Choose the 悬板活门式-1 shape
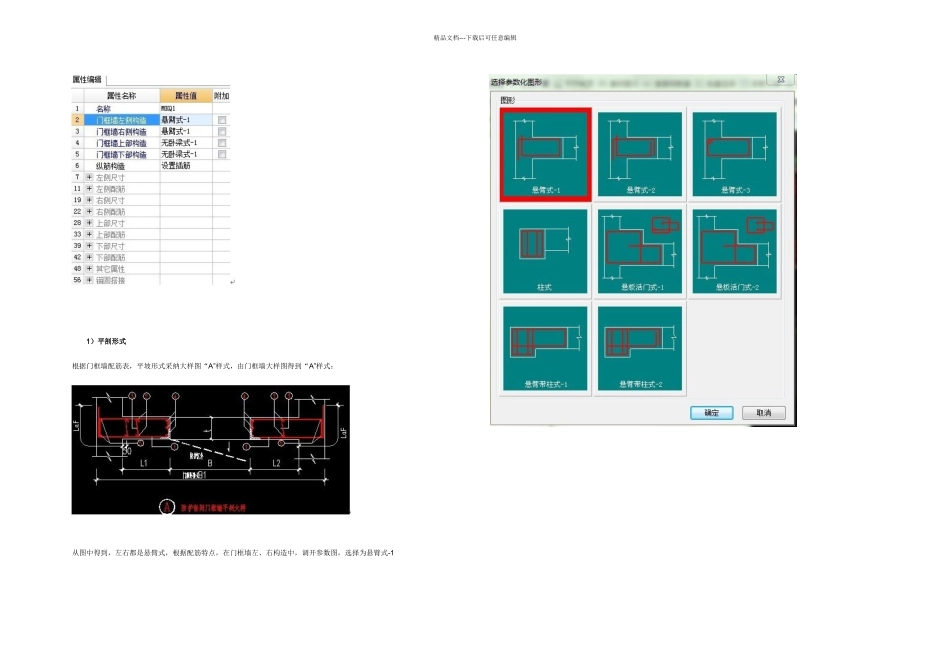Viewport: 950px width, 672px height. (640, 251)
